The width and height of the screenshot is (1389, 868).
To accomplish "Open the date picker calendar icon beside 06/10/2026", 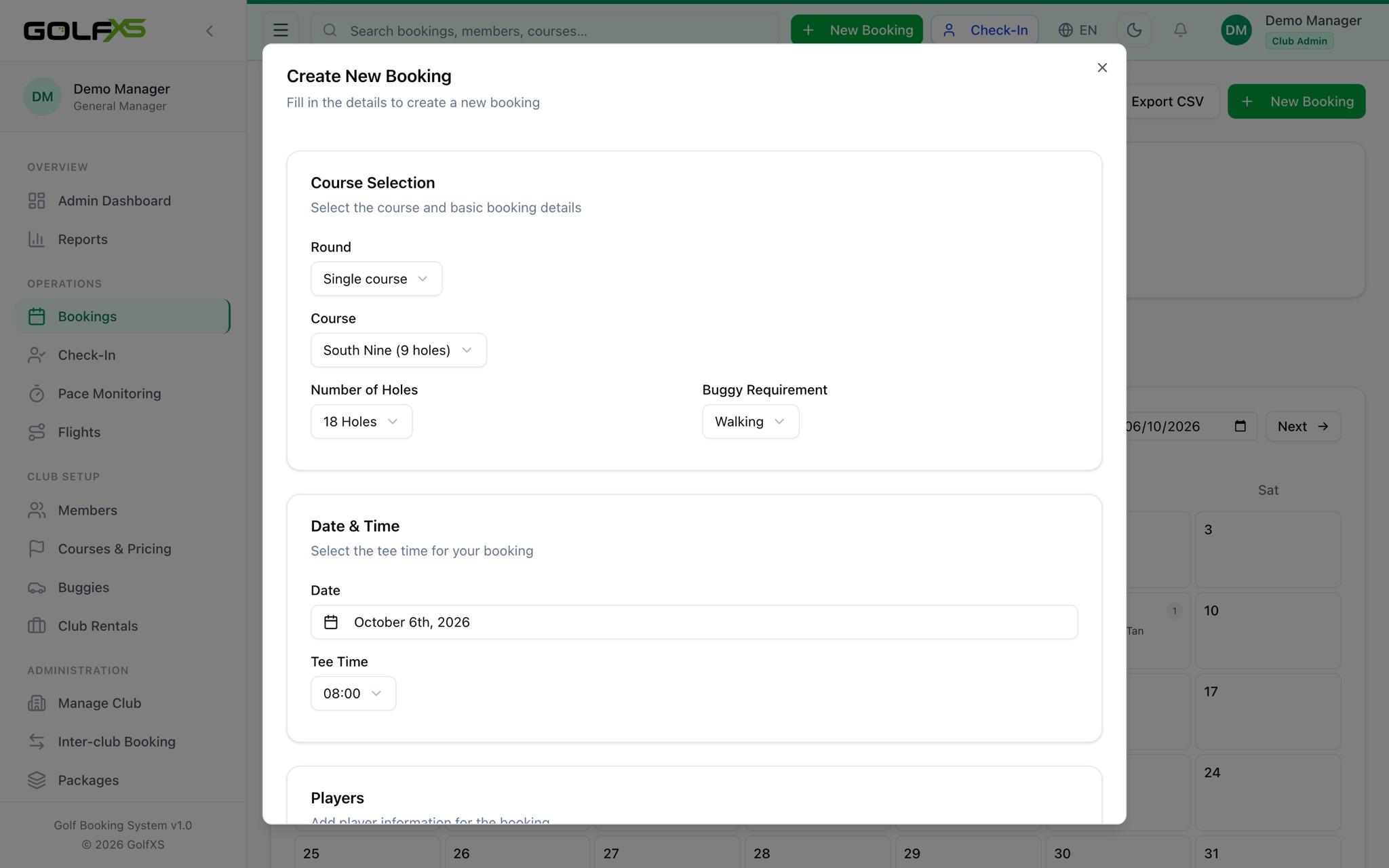I will pyautogui.click(x=1240, y=427).
